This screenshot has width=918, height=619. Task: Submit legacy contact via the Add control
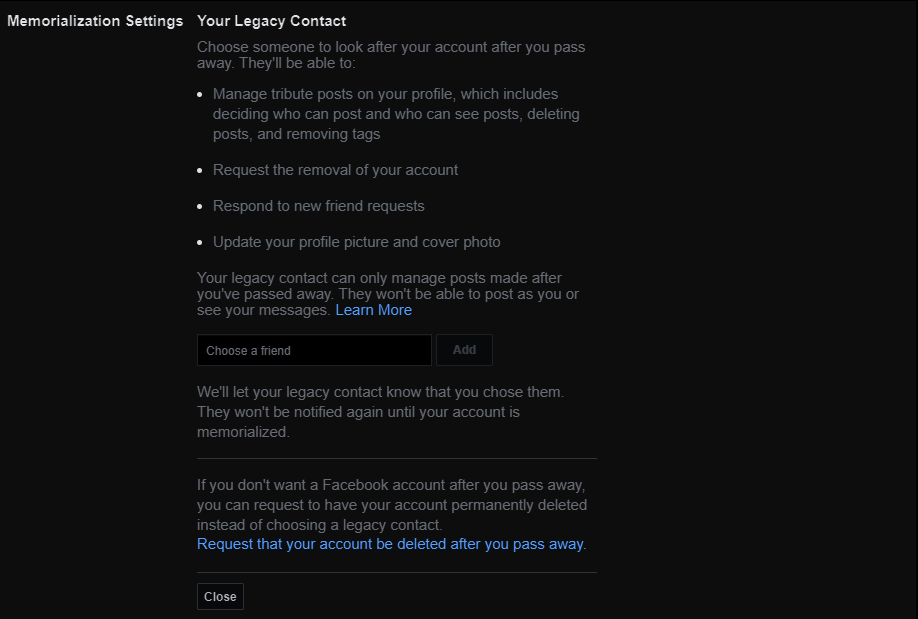coord(464,350)
